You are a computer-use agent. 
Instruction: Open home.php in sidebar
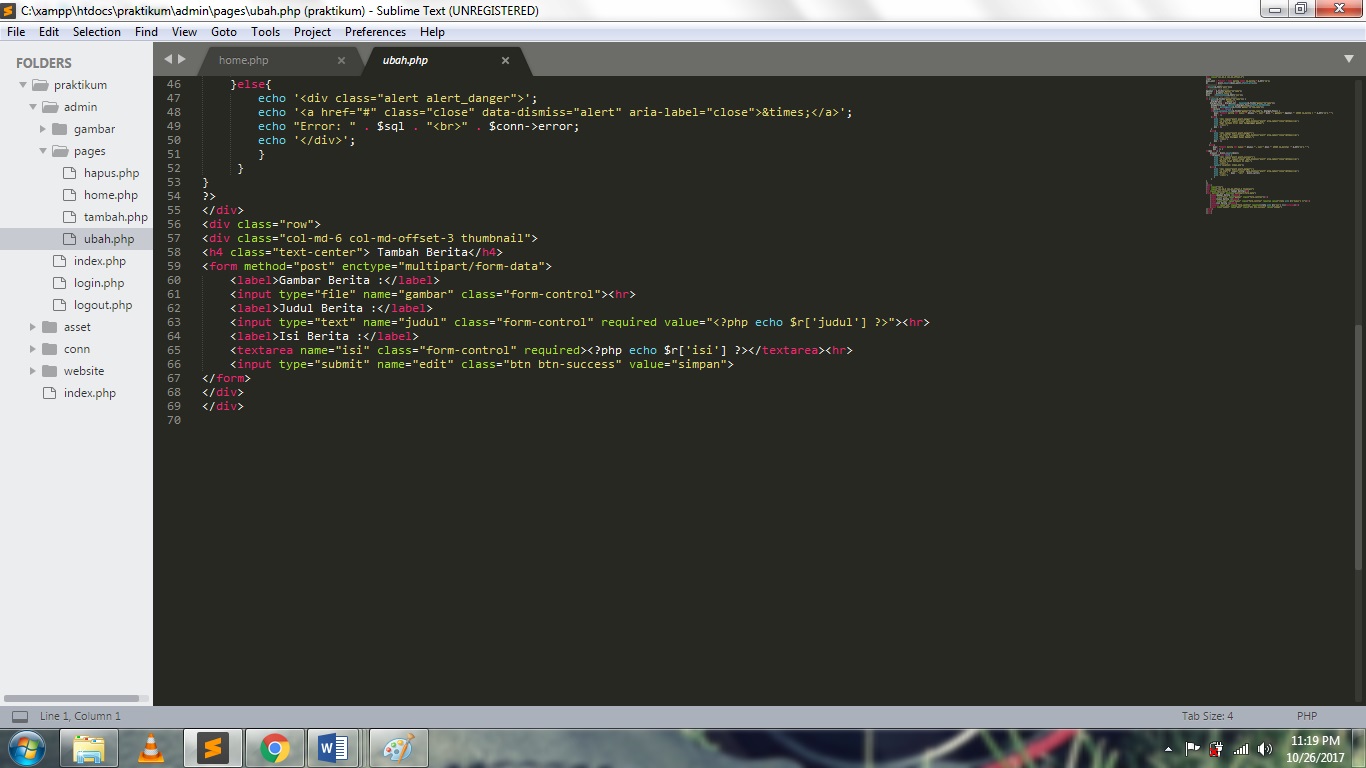click(111, 195)
